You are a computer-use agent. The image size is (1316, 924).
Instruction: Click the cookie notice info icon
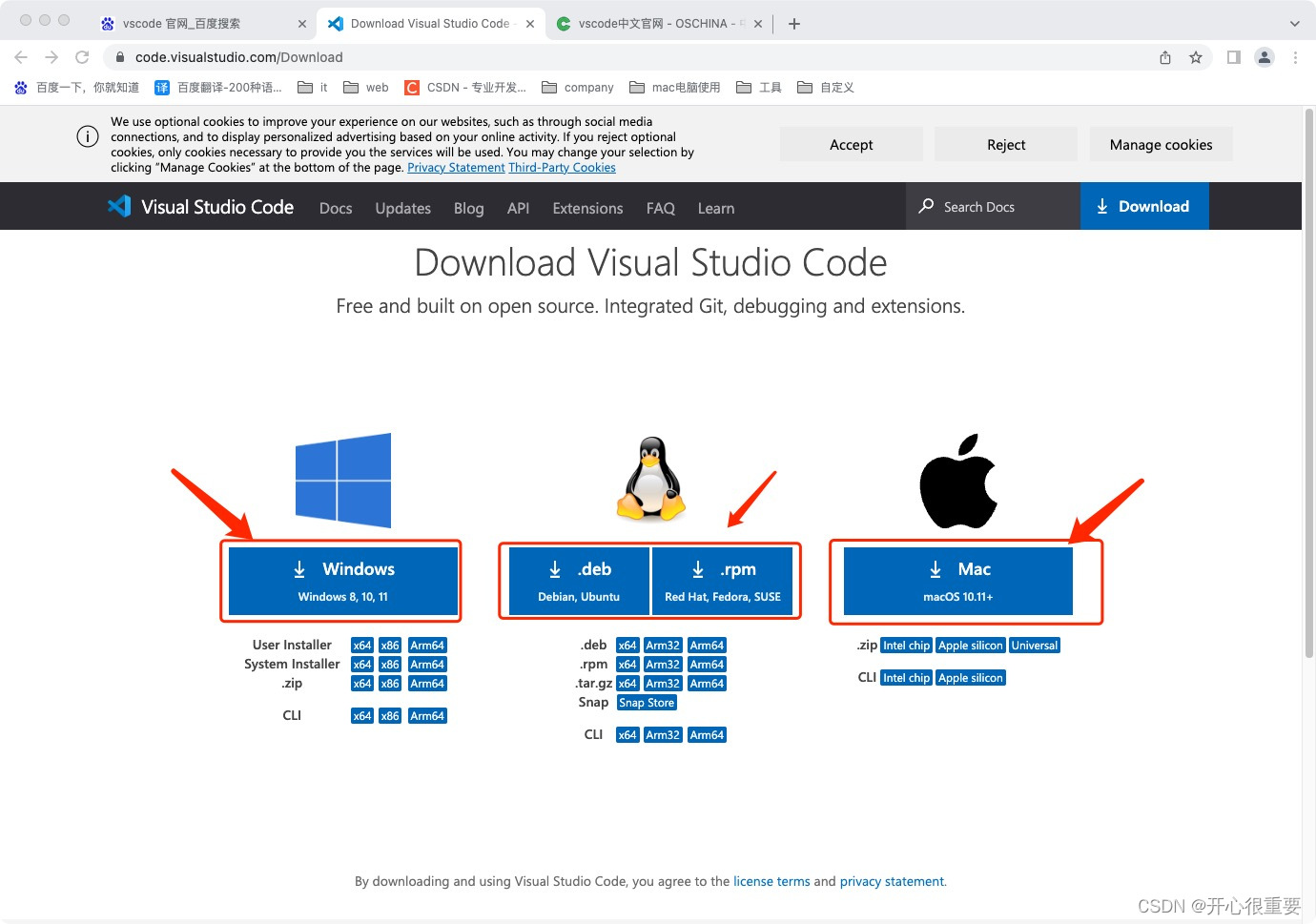point(88,136)
